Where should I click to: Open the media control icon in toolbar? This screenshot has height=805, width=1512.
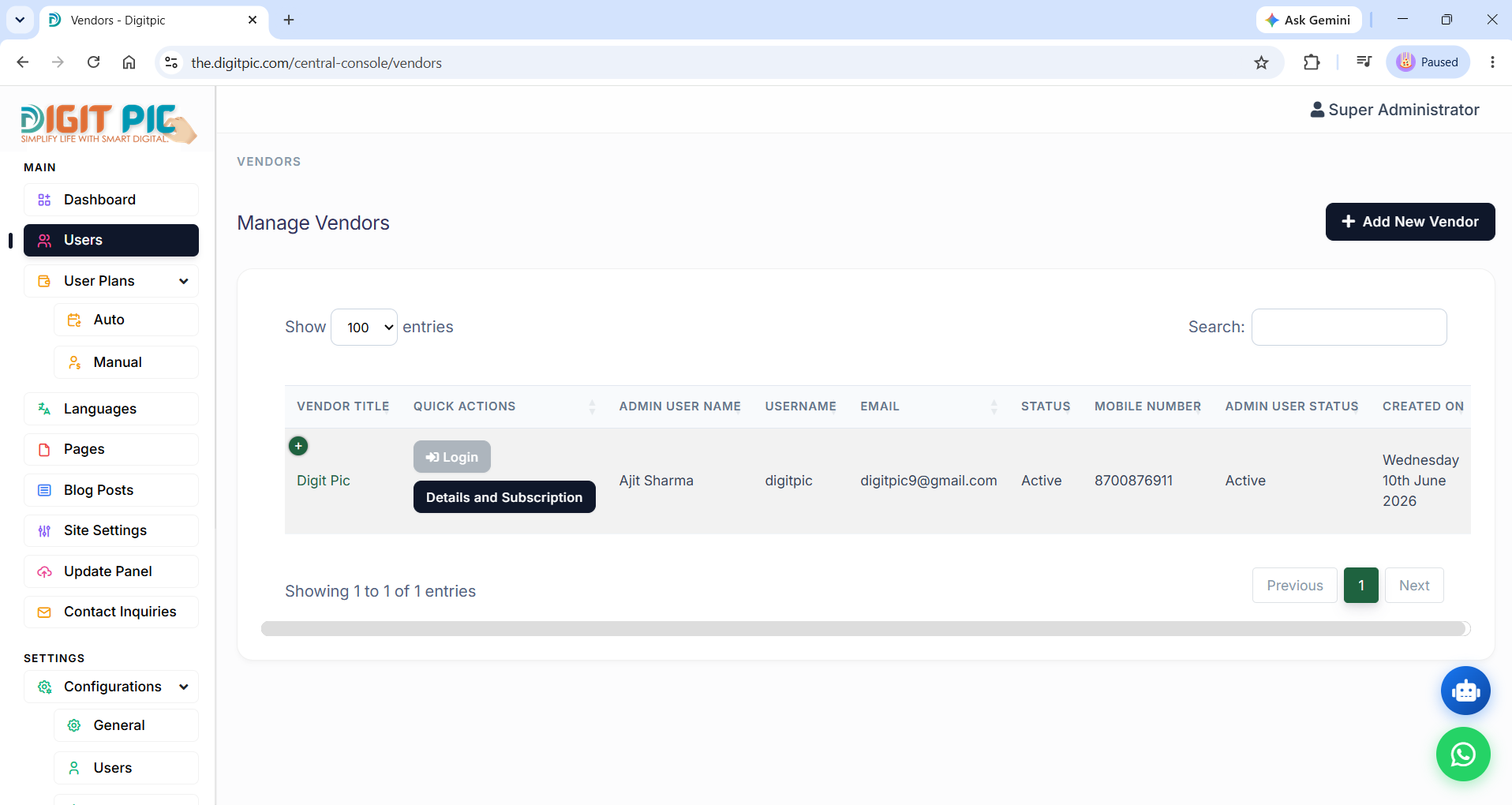[1364, 62]
